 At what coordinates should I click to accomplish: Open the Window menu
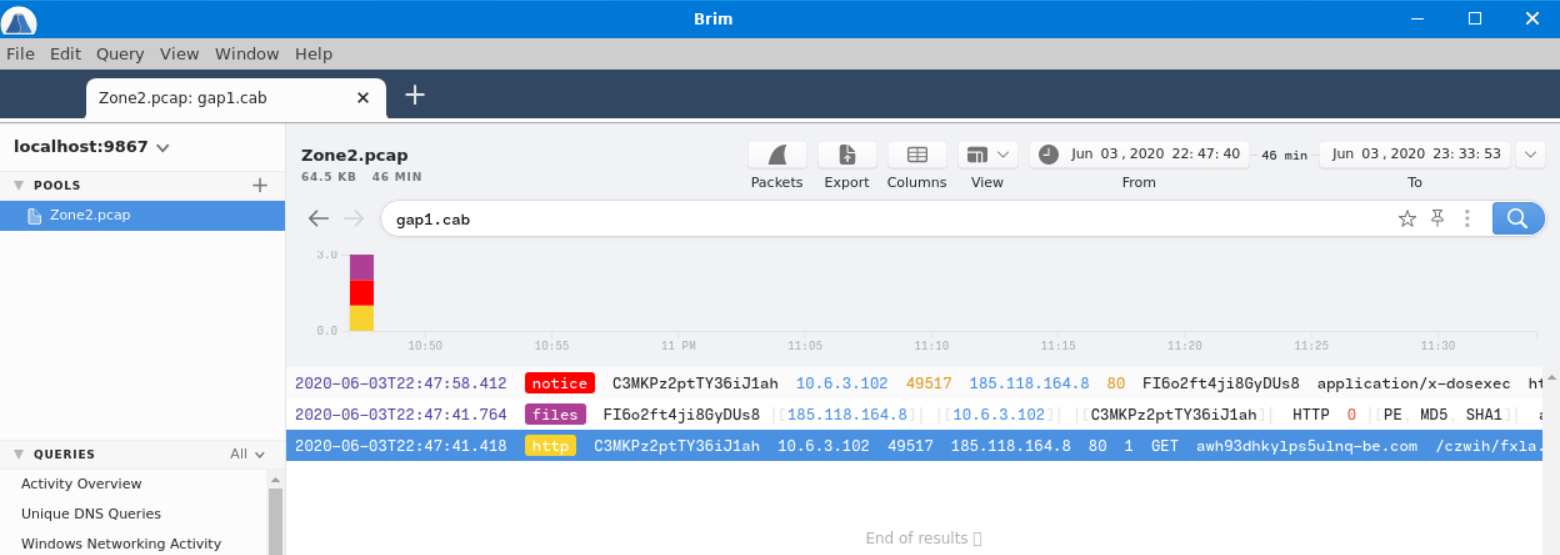pyautogui.click(x=247, y=54)
